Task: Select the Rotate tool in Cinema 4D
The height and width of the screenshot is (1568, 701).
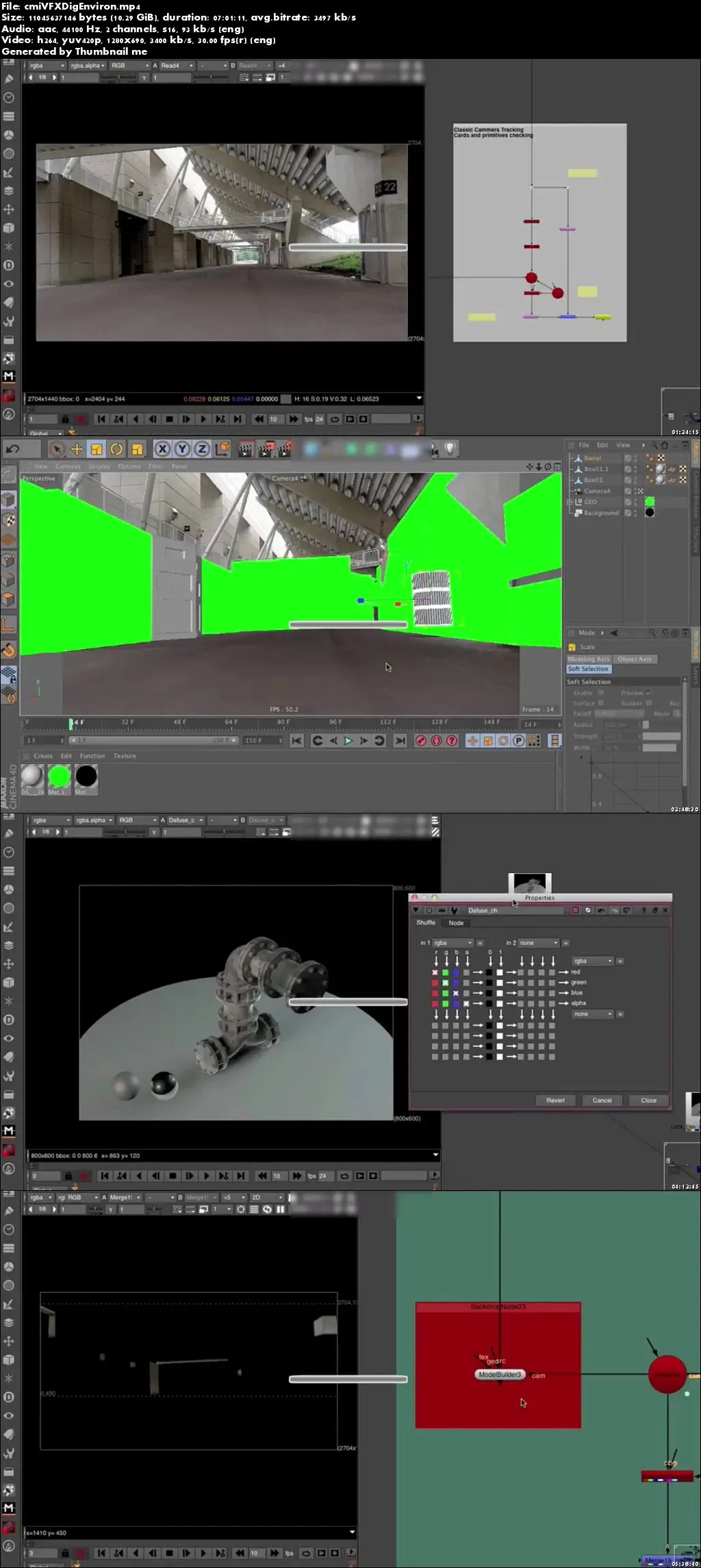Action: pos(116,449)
